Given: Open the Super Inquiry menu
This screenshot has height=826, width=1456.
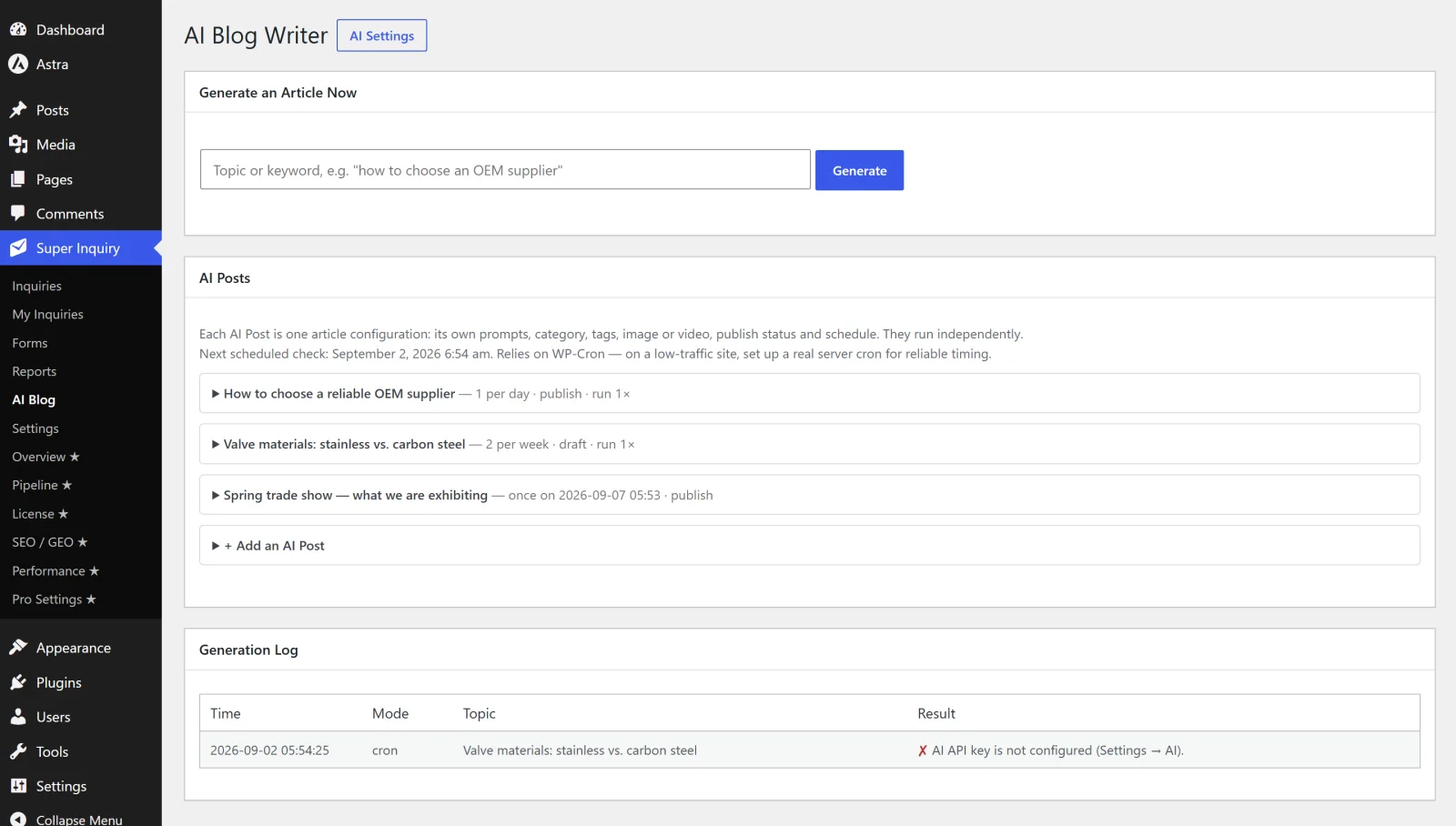Looking at the screenshot, I should click(81, 248).
